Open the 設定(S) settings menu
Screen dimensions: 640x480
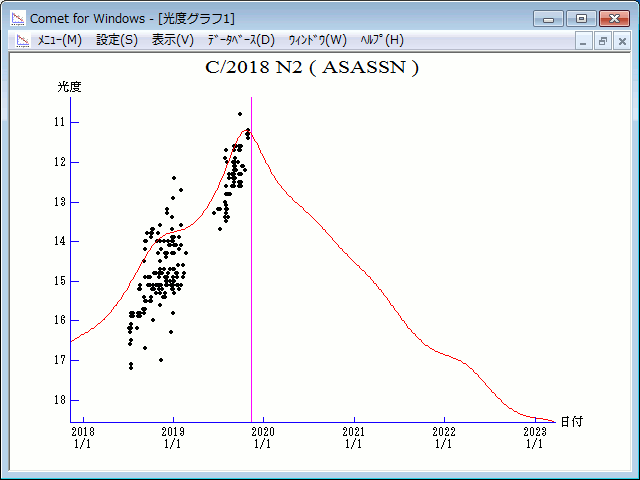click(x=117, y=40)
